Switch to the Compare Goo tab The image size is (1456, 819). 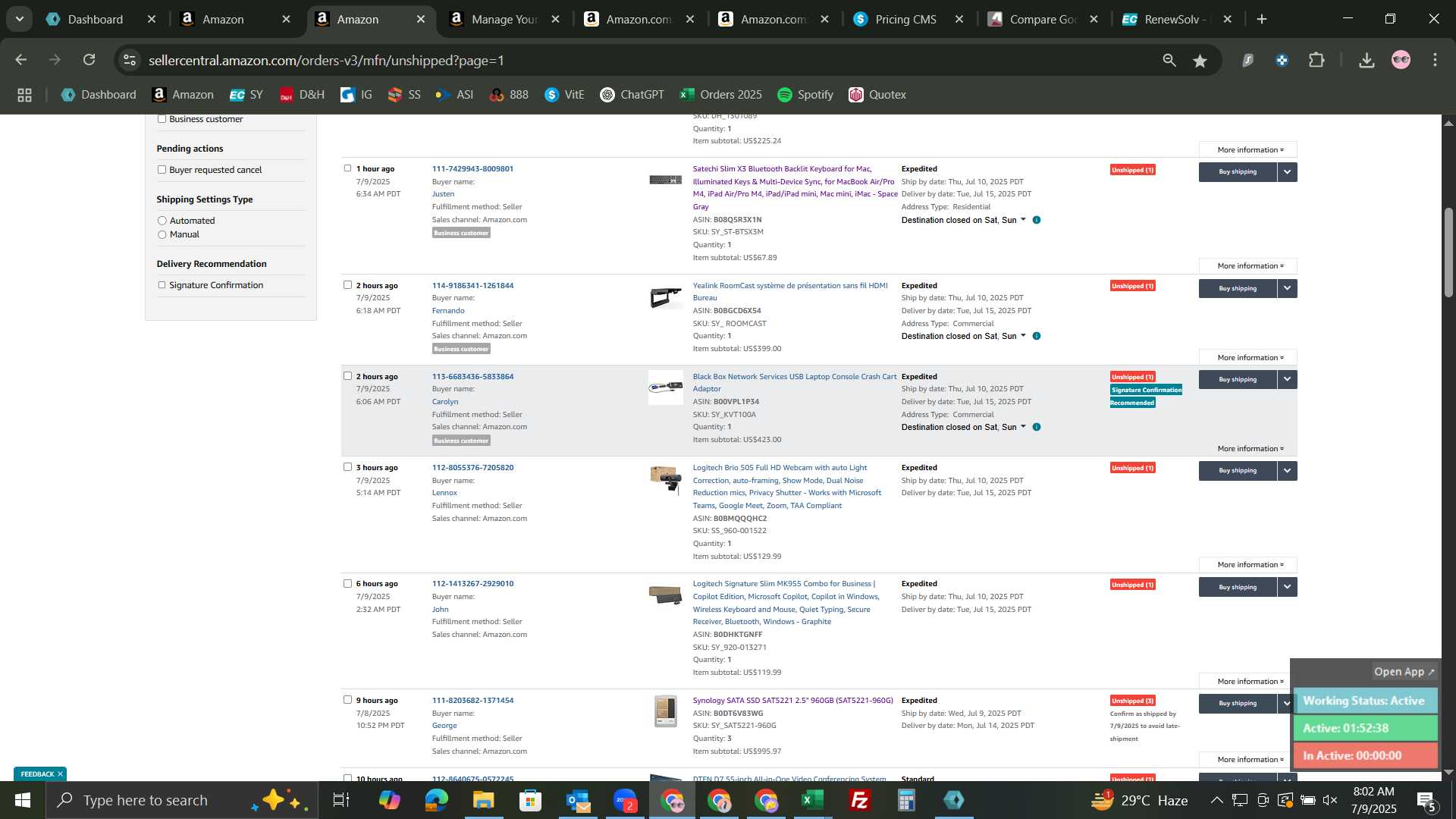(1043, 19)
